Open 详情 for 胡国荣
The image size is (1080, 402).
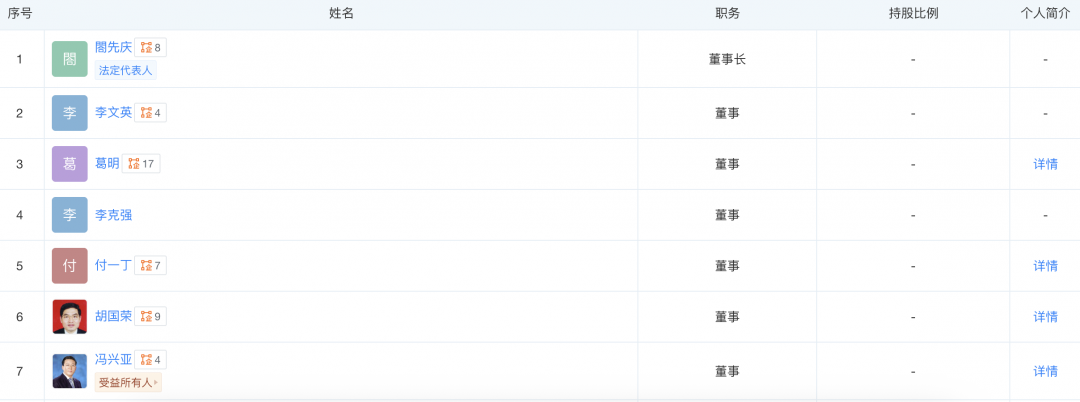pos(1045,317)
